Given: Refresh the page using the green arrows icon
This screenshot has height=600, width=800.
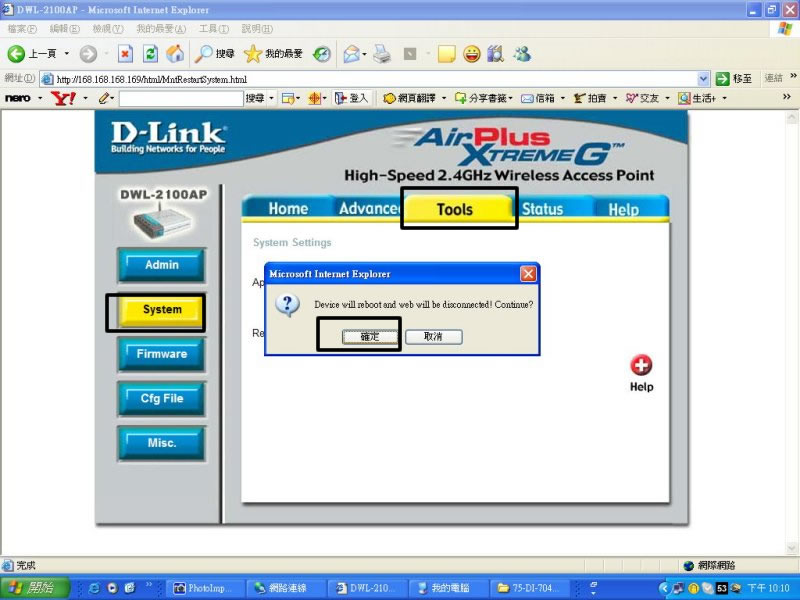Looking at the screenshot, I should click(150, 54).
